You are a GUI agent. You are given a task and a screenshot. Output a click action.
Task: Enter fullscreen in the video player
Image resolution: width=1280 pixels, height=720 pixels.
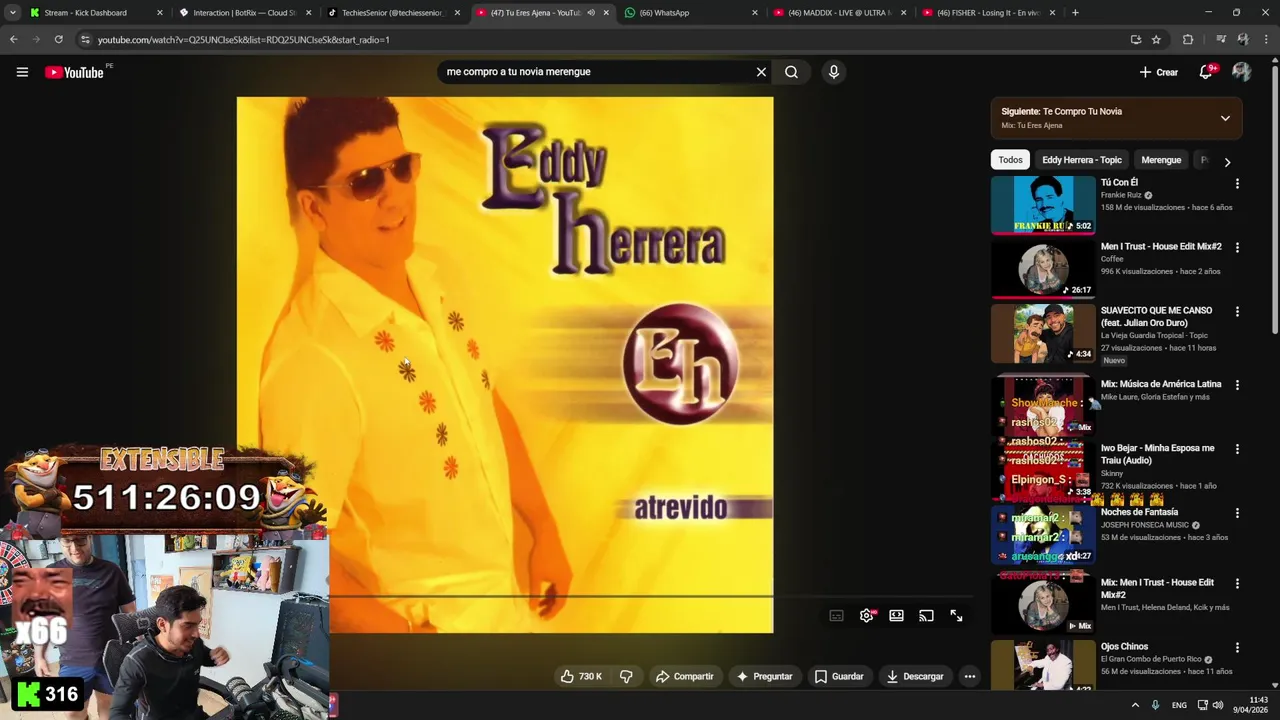tap(957, 616)
